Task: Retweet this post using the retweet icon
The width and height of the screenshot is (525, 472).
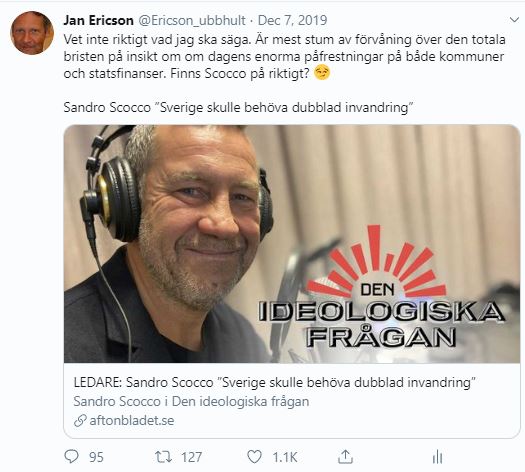Action: 163,457
